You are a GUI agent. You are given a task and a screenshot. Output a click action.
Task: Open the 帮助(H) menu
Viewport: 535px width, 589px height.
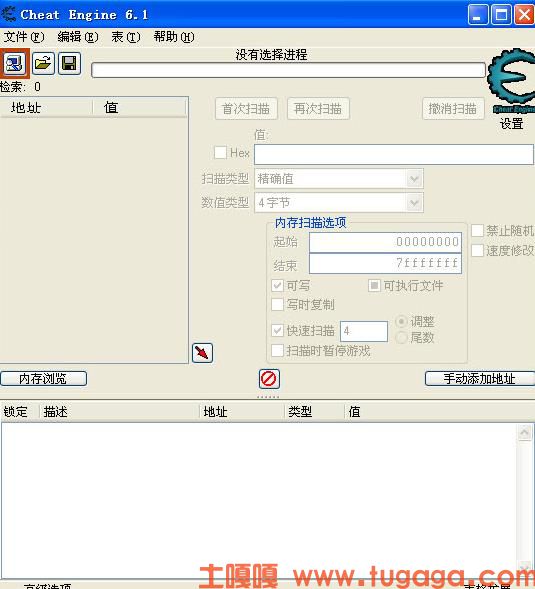pos(174,37)
